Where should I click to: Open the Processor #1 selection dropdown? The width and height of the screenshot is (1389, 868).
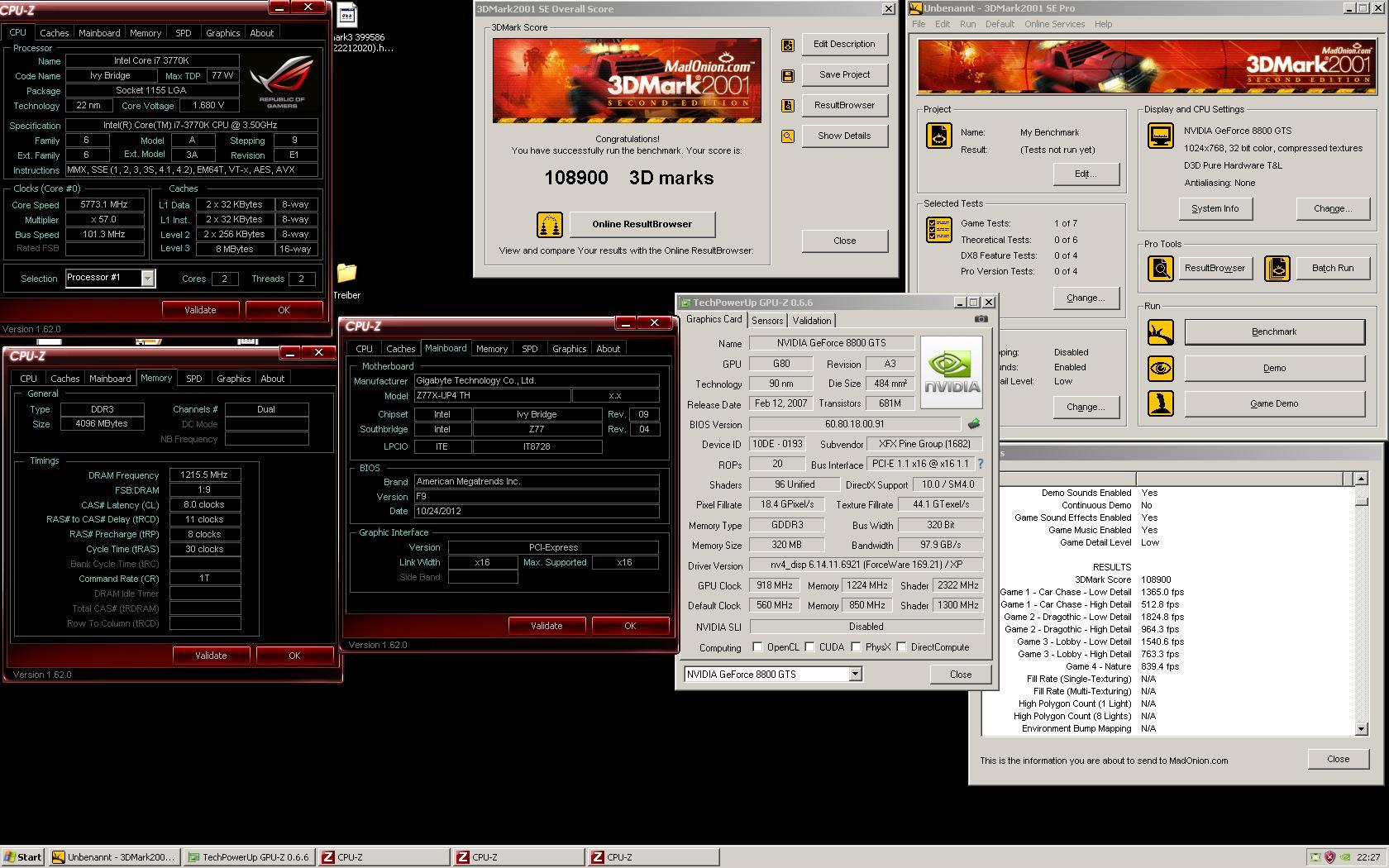[x=147, y=279]
